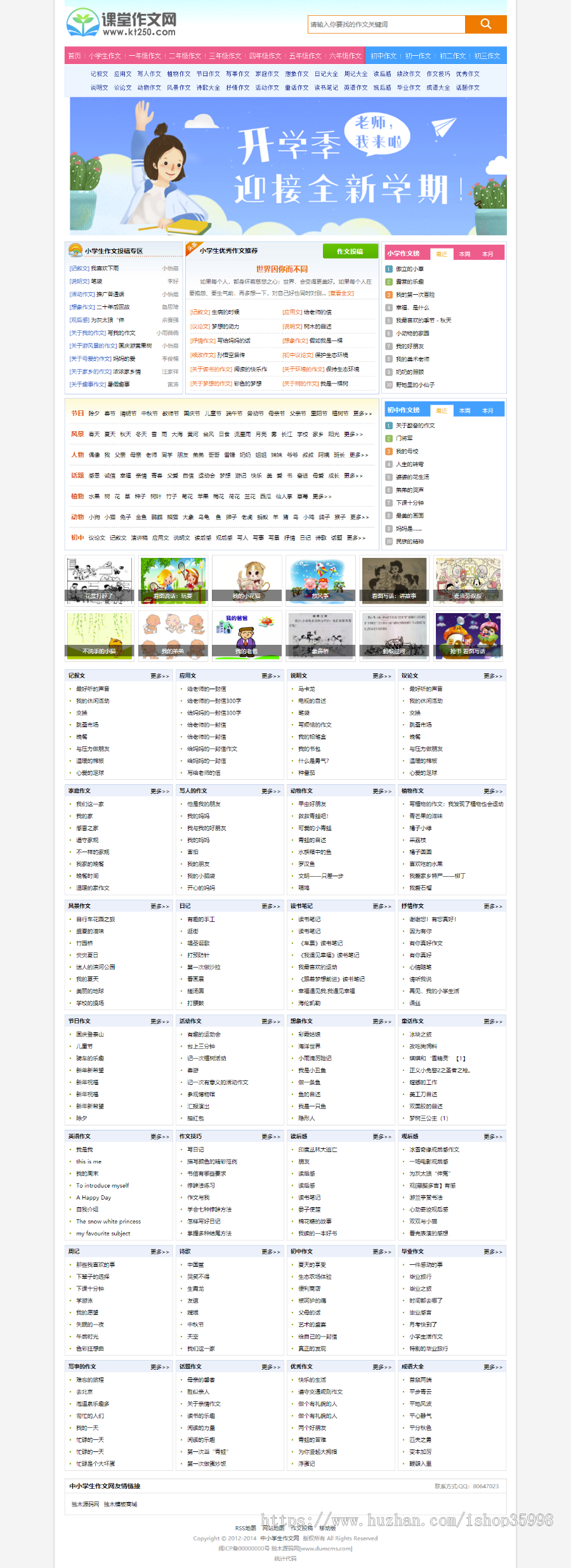571x1568 pixels.
Task: Open 马卡龙 in the 说明文 list
Action: coord(306,689)
